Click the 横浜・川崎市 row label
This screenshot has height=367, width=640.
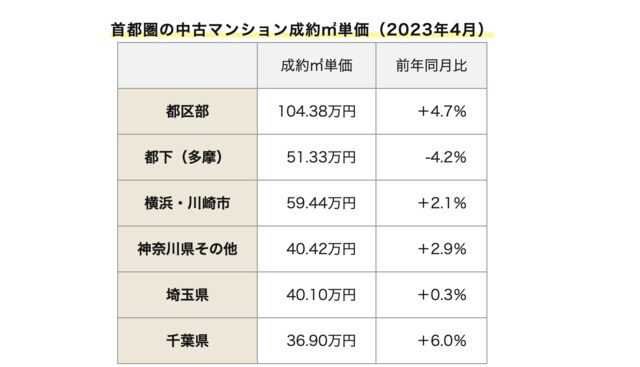pyautogui.click(x=187, y=203)
